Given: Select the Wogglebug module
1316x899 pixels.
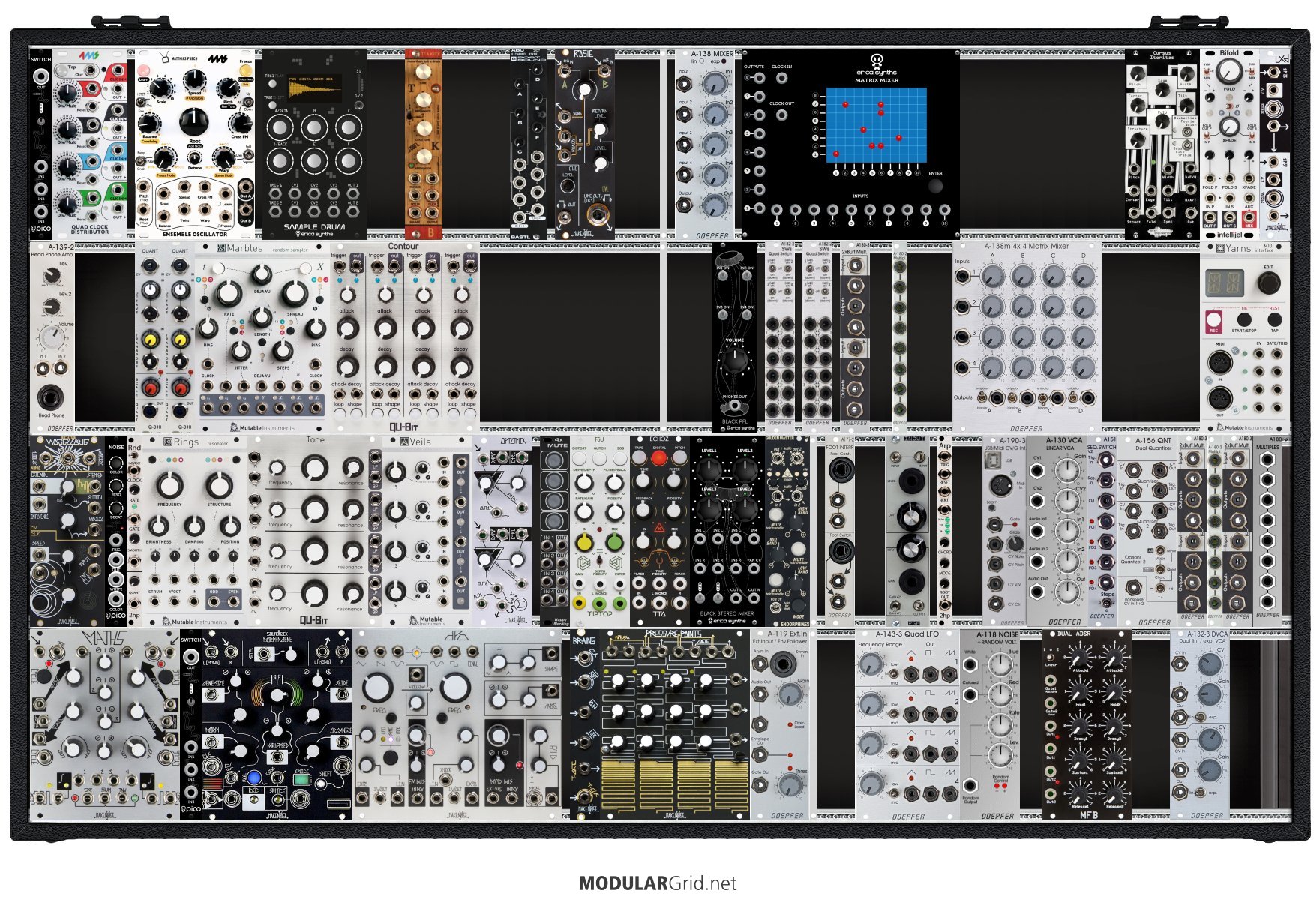Looking at the screenshot, I should tap(67, 531).
